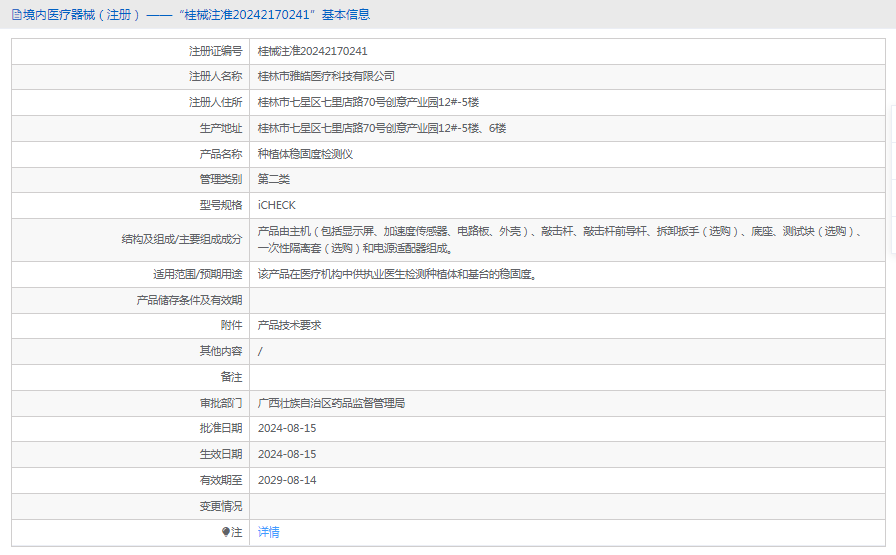The height and width of the screenshot is (555, 896).
Task: Click the 注册人住所 address value
Action: click(368, 102)
